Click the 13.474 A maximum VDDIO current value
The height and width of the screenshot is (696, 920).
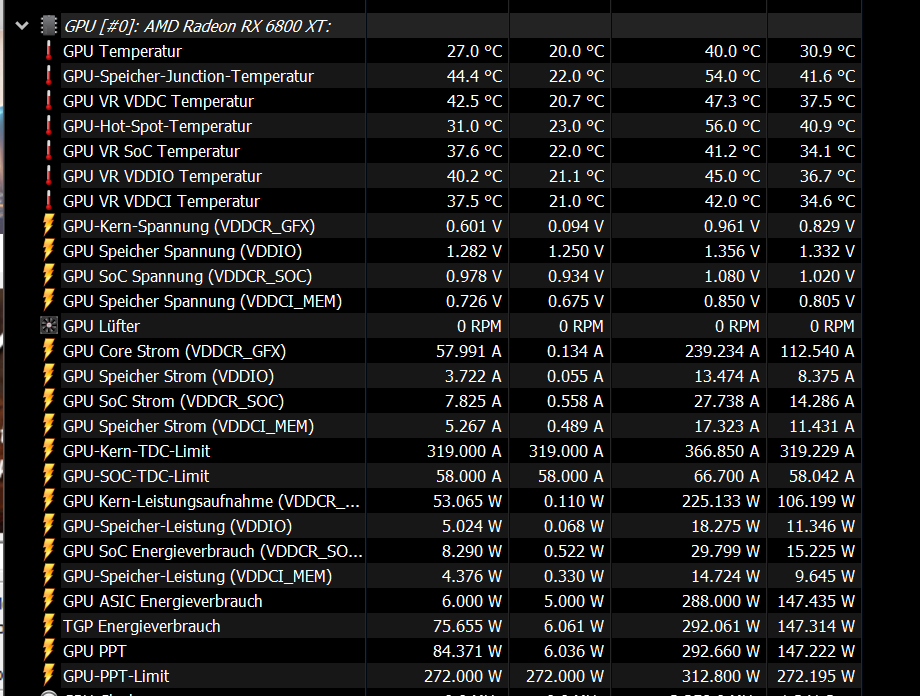click(x=727, y=376)
